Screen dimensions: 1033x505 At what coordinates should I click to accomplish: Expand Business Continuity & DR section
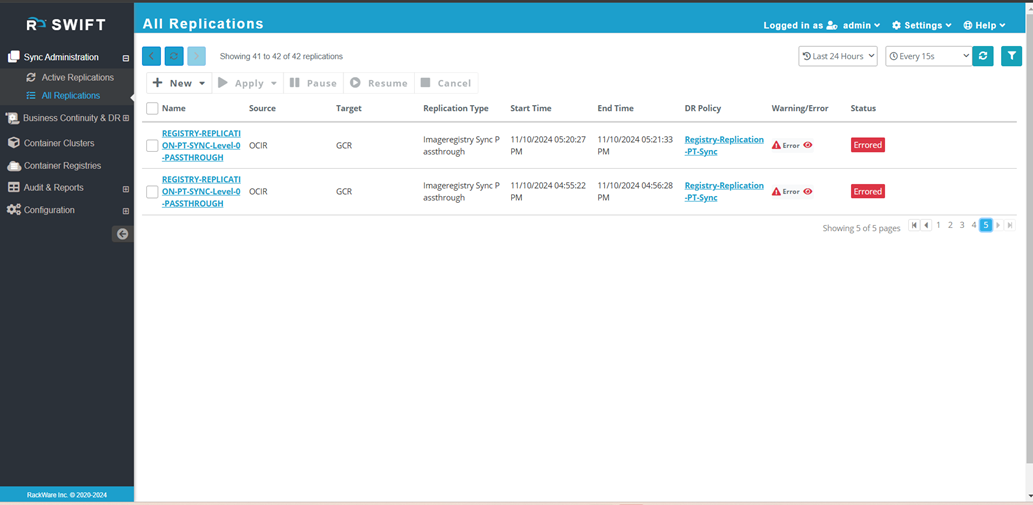click(x=126, y=119)
